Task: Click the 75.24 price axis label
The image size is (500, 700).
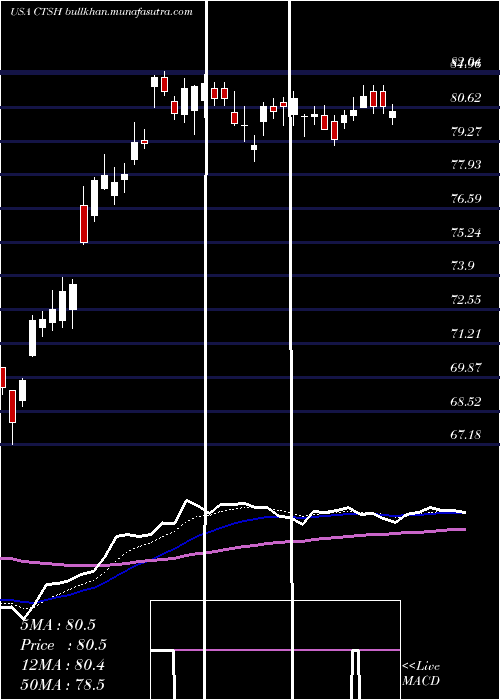Action: 466,232
